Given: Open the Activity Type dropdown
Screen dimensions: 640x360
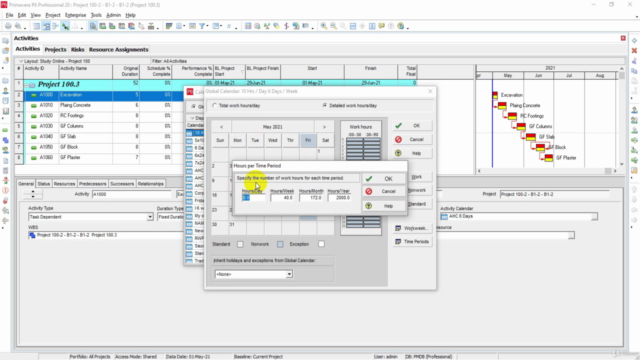Looking at the screenshot, I should point(150,217).
